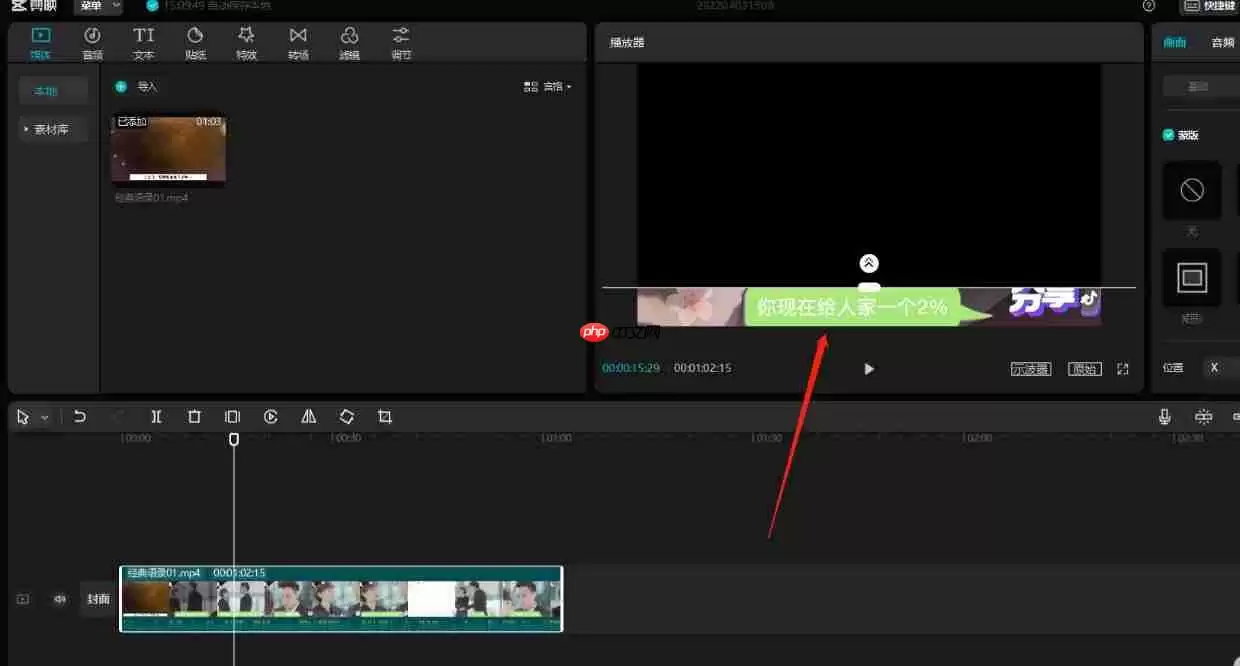The height and width of the screenshot is (666, 1240).
Task: Enable the 蒙版 (Mask) toggle
Action: (x=1166, y=134)
